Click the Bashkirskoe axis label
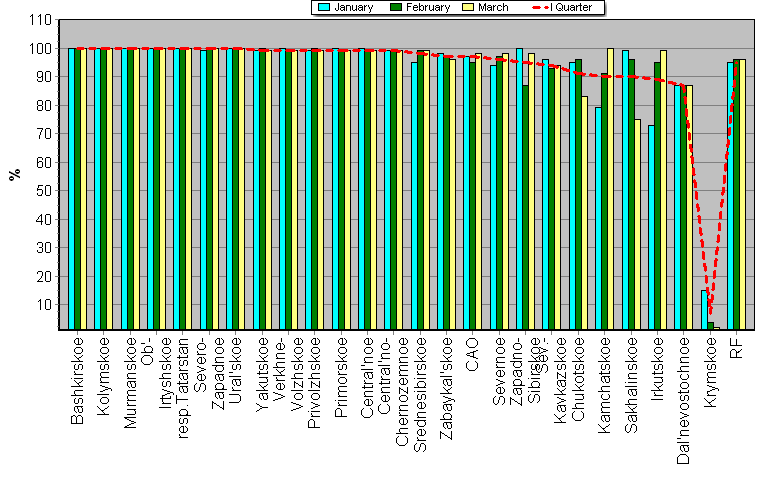This screenshot has height=479, width=777. 77,381
